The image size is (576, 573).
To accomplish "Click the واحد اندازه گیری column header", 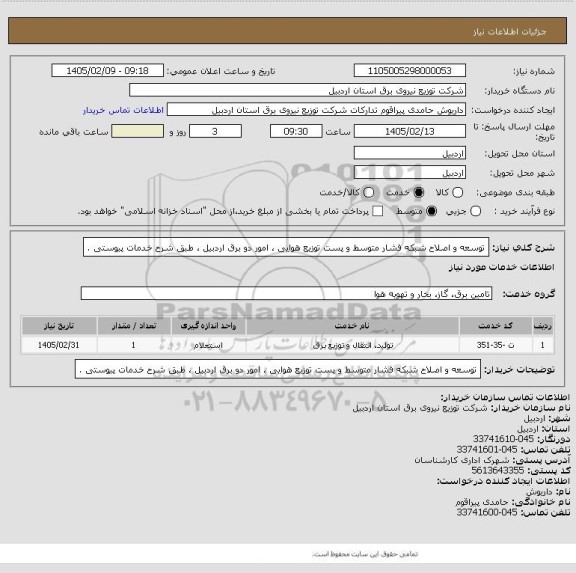I will pos(208,325).
